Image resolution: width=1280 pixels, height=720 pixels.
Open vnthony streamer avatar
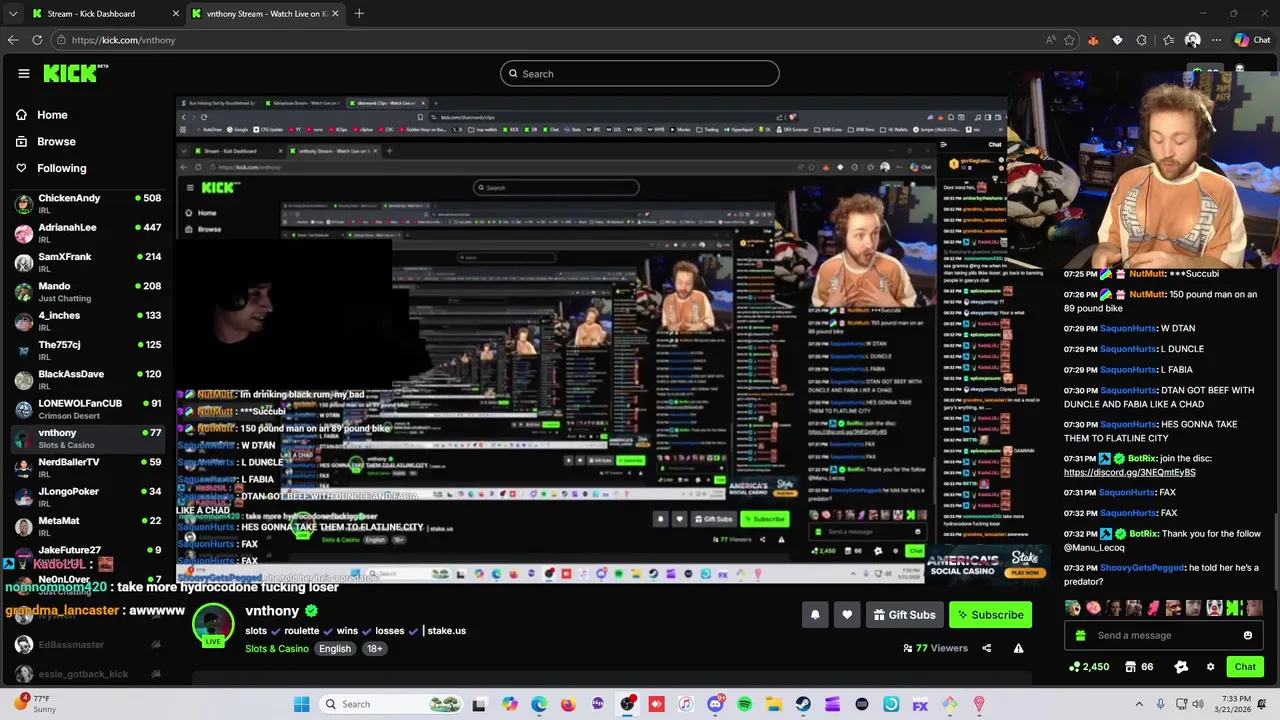213,625
